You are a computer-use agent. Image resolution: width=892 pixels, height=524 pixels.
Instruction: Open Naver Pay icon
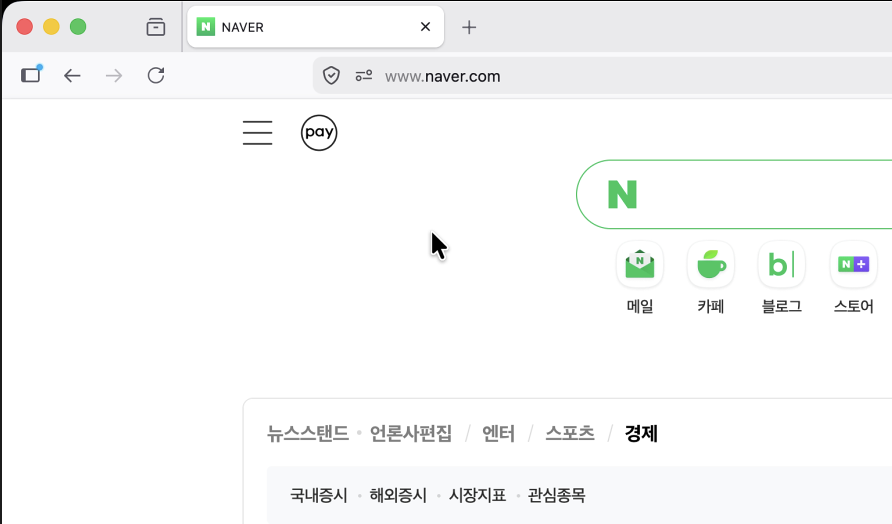click(319, 133)
